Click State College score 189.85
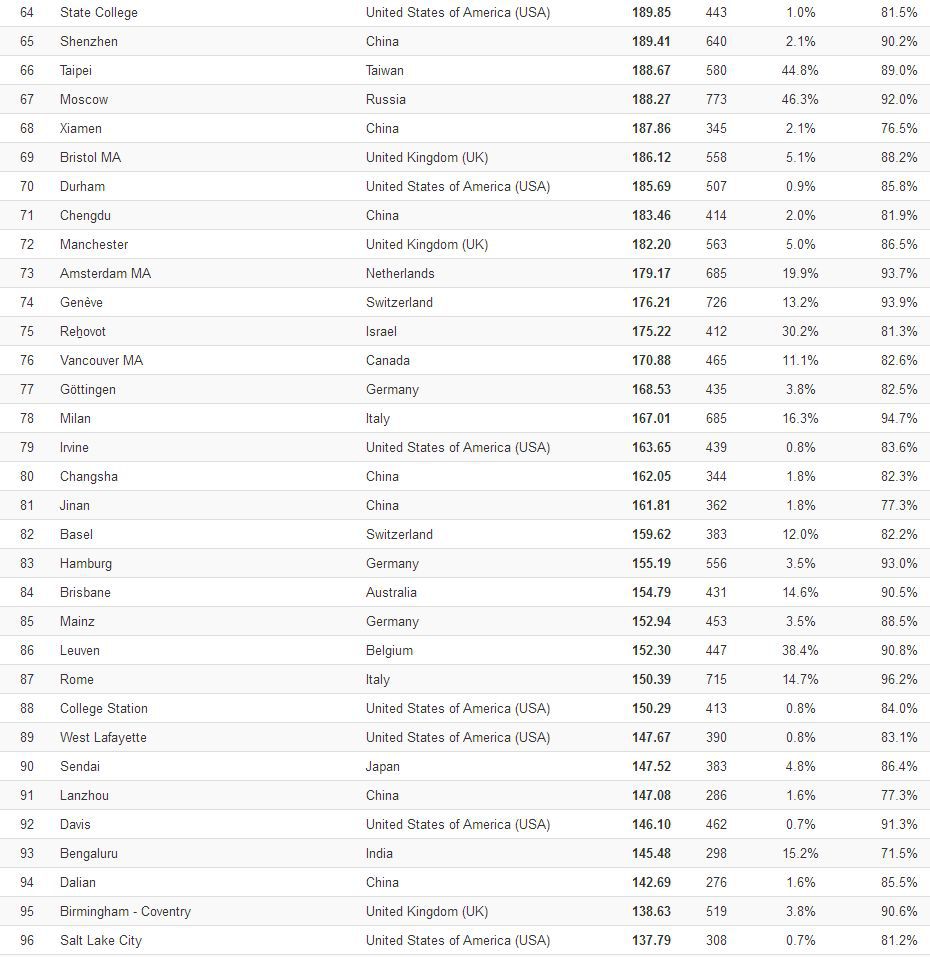The height and width of the screenshot is (957, 930). [x=651, y=13]
